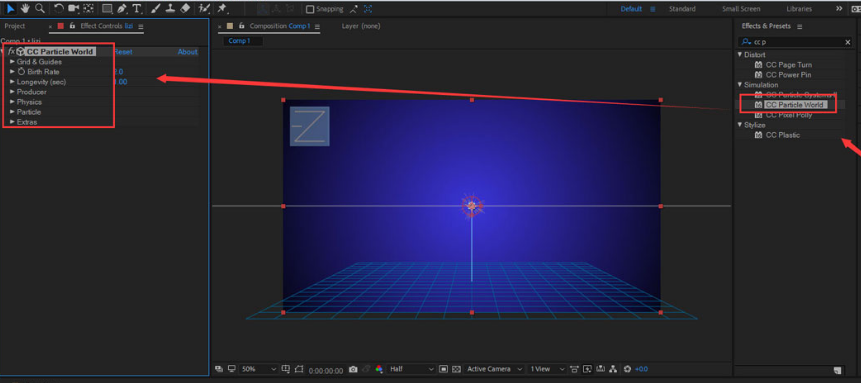Enable the Snapping checkbox

pos(310,9)
